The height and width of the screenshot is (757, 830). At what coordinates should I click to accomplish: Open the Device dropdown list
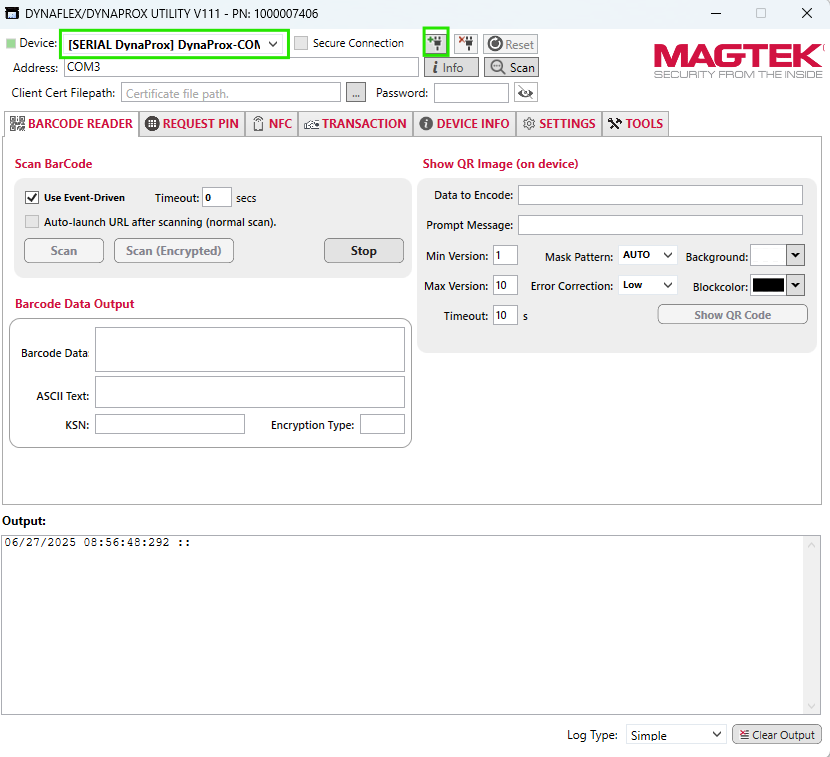[x=175, y=44]
